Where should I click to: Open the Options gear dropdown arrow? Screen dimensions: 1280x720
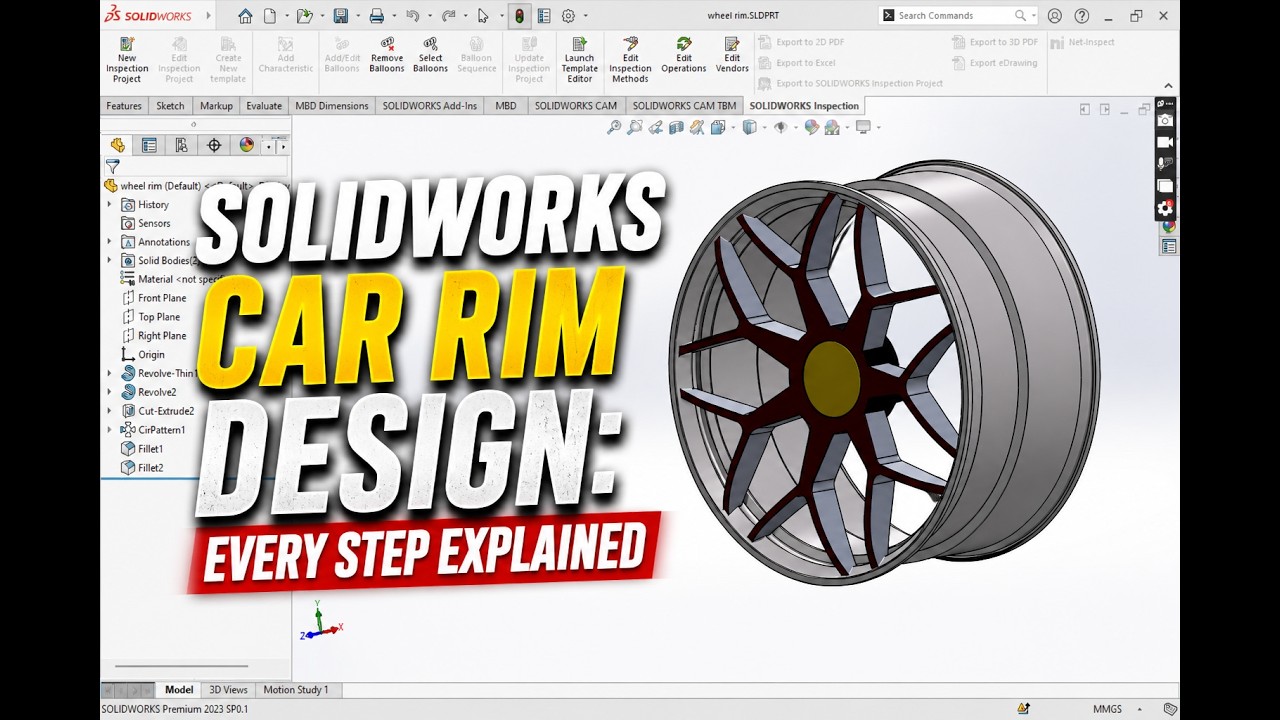585,16
